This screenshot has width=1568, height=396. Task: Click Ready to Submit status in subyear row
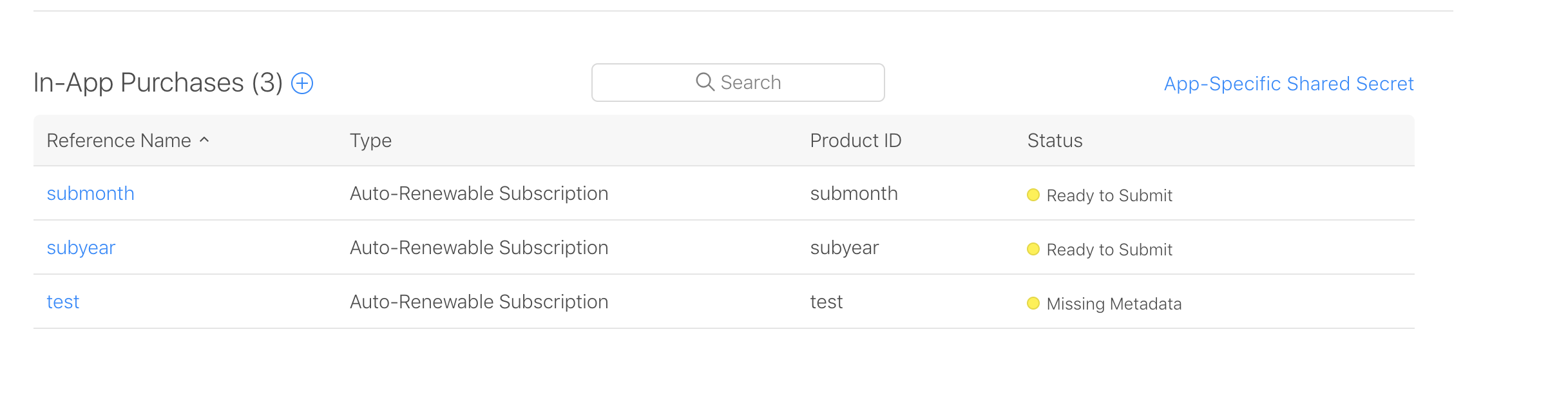(1109, 250)
